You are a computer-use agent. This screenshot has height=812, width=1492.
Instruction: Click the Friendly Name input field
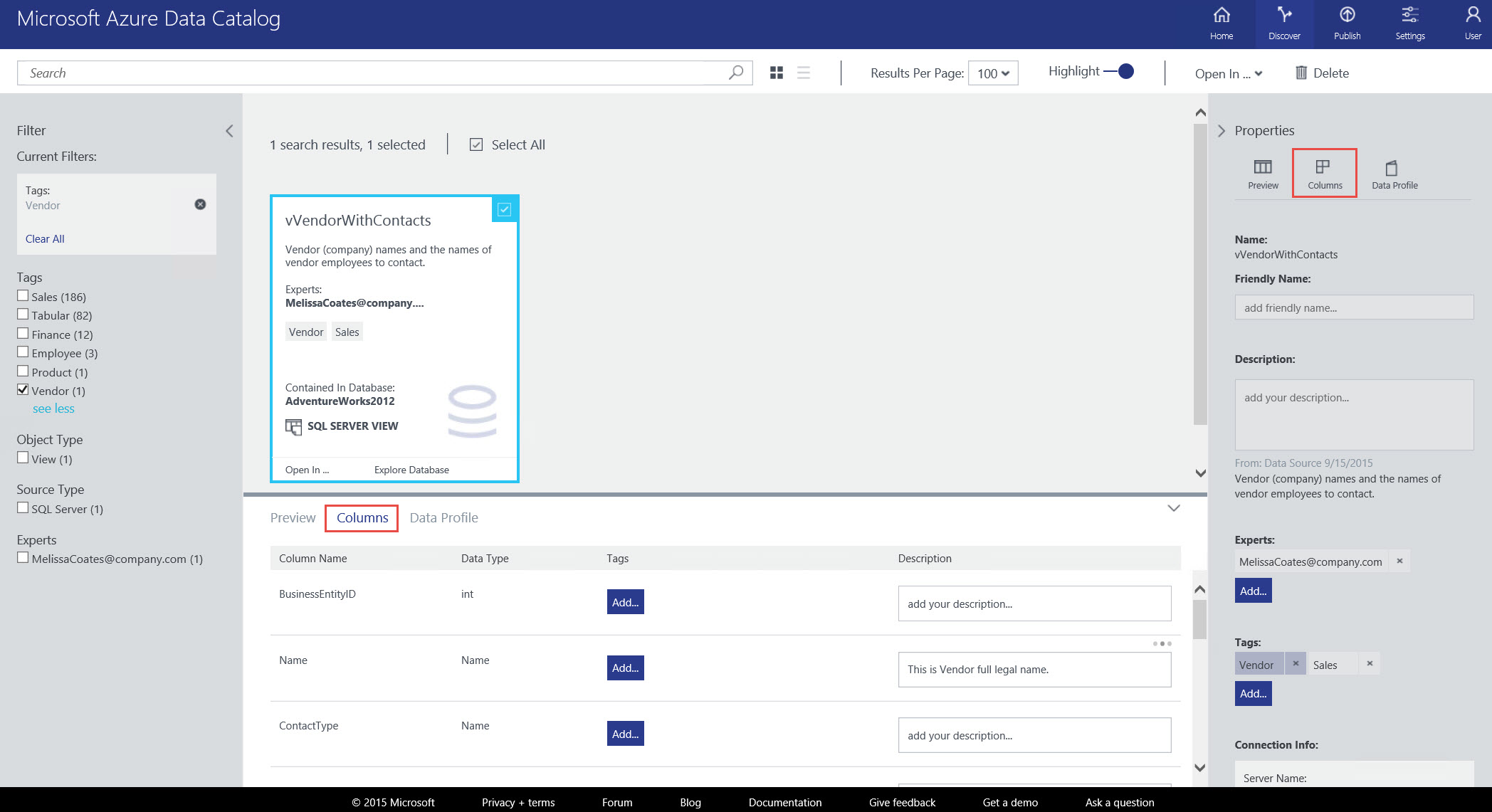pos(1354,307)
